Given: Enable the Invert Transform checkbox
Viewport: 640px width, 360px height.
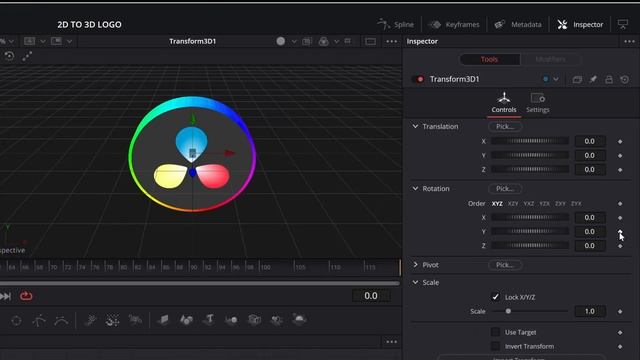Looking at the screenshot, I should [496, 347].
